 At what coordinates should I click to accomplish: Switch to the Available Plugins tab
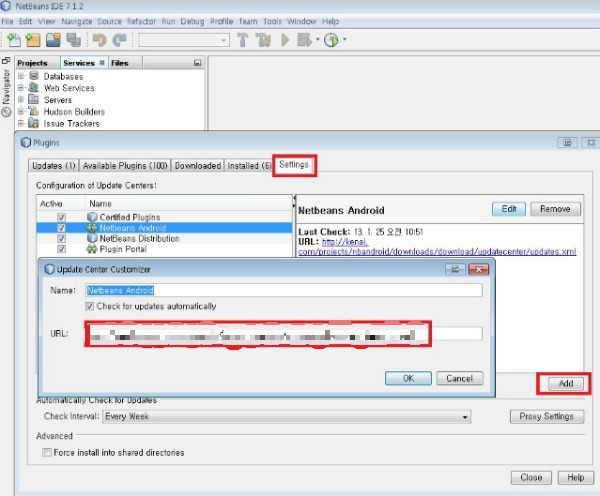(x=125, y=166)
